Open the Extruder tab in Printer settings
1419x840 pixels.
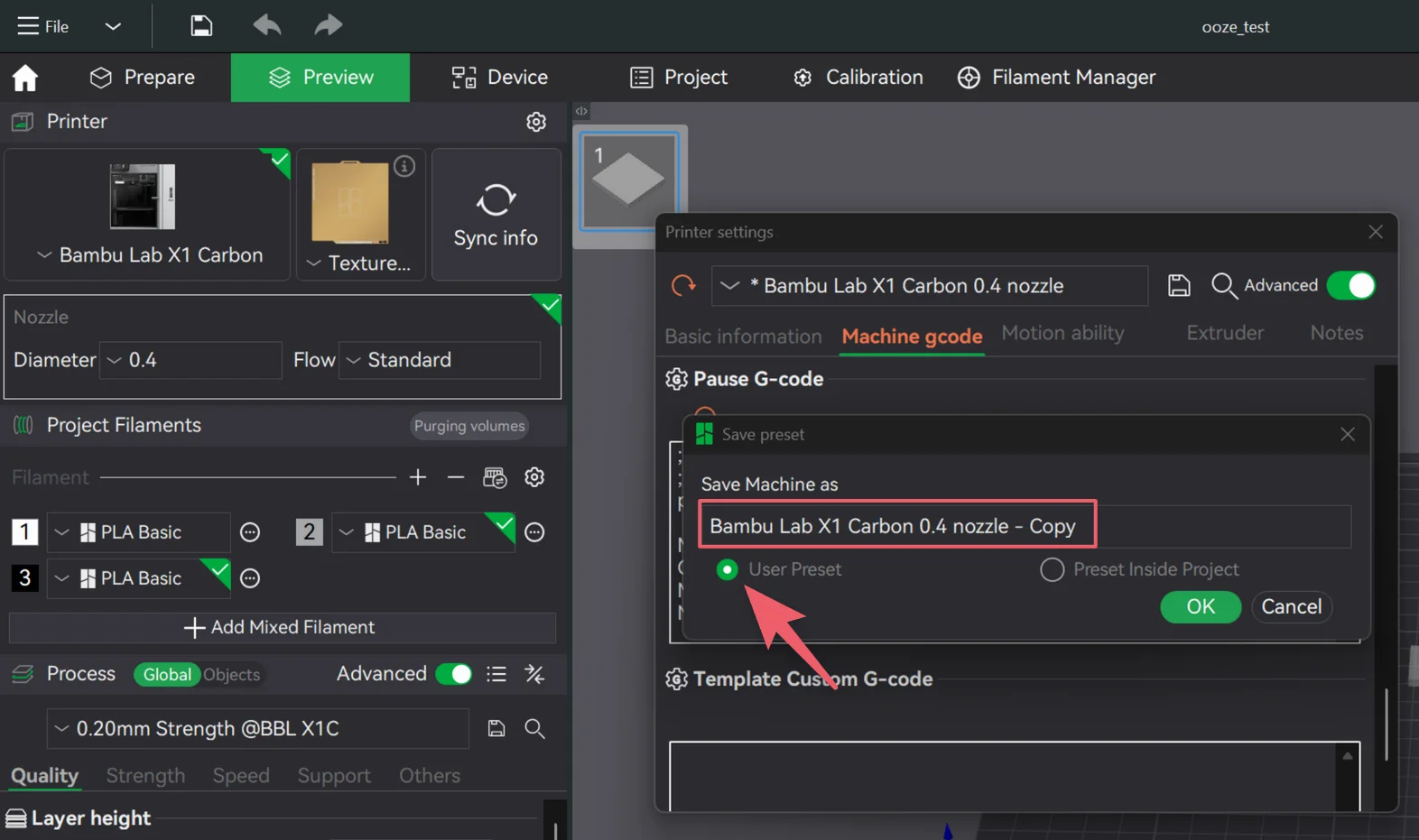pos(1225,333)
